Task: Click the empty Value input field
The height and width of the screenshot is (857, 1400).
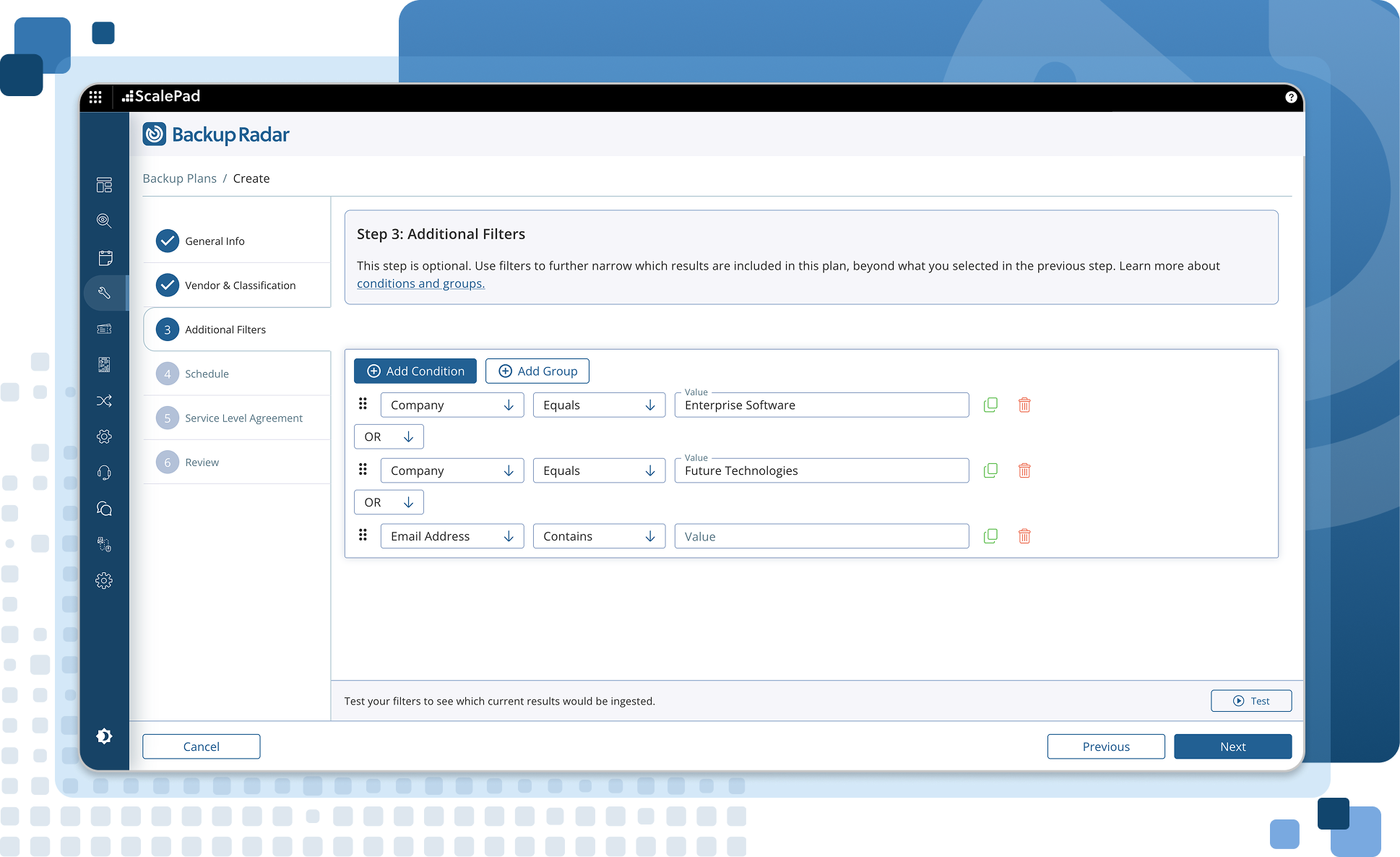Action: 821,536
